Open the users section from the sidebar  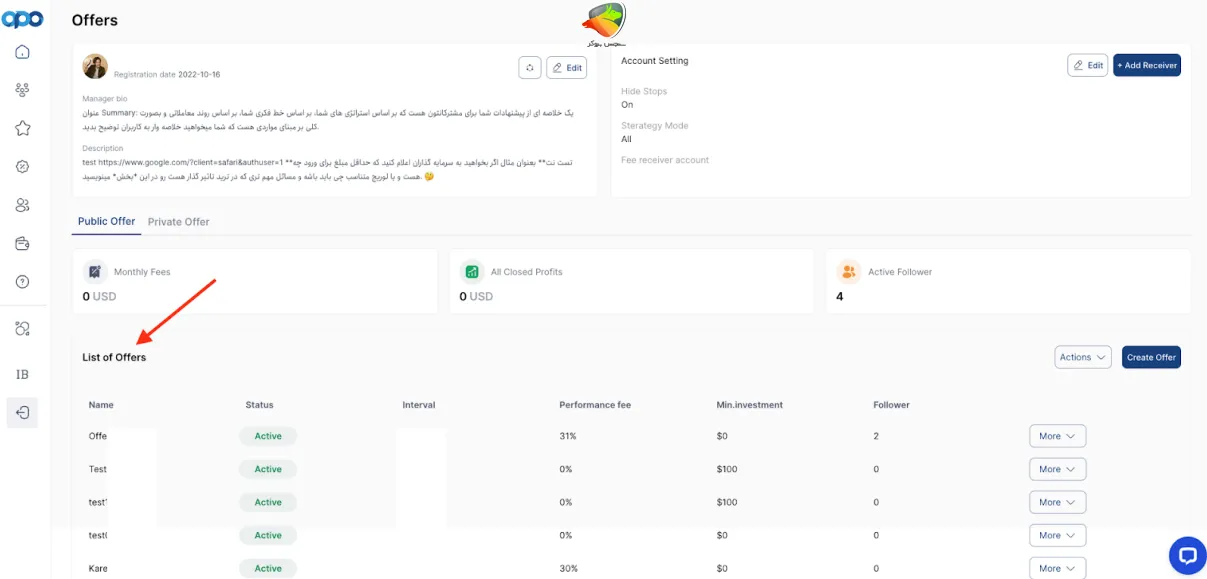(22, 203)
